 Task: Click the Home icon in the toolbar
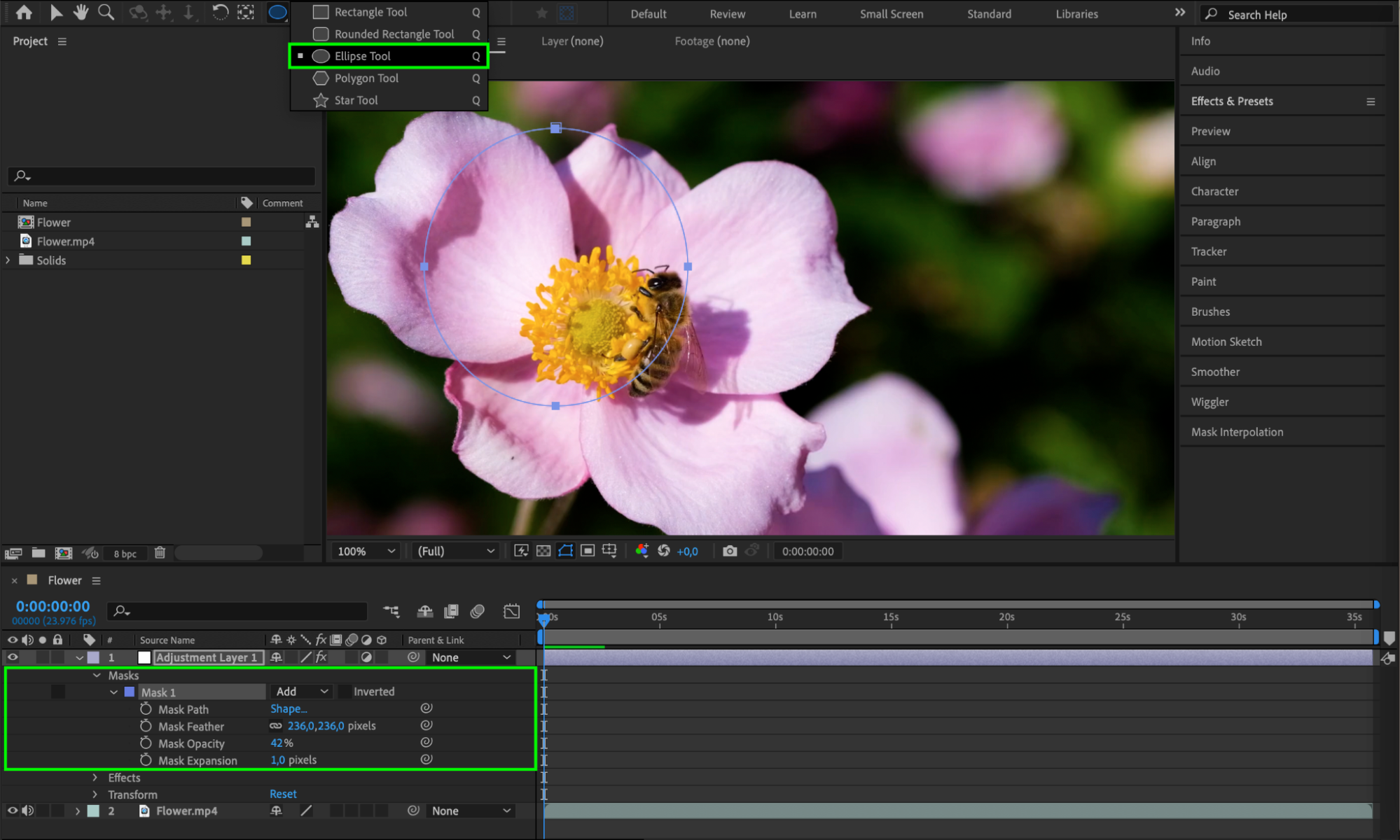(x=24, y=12)
